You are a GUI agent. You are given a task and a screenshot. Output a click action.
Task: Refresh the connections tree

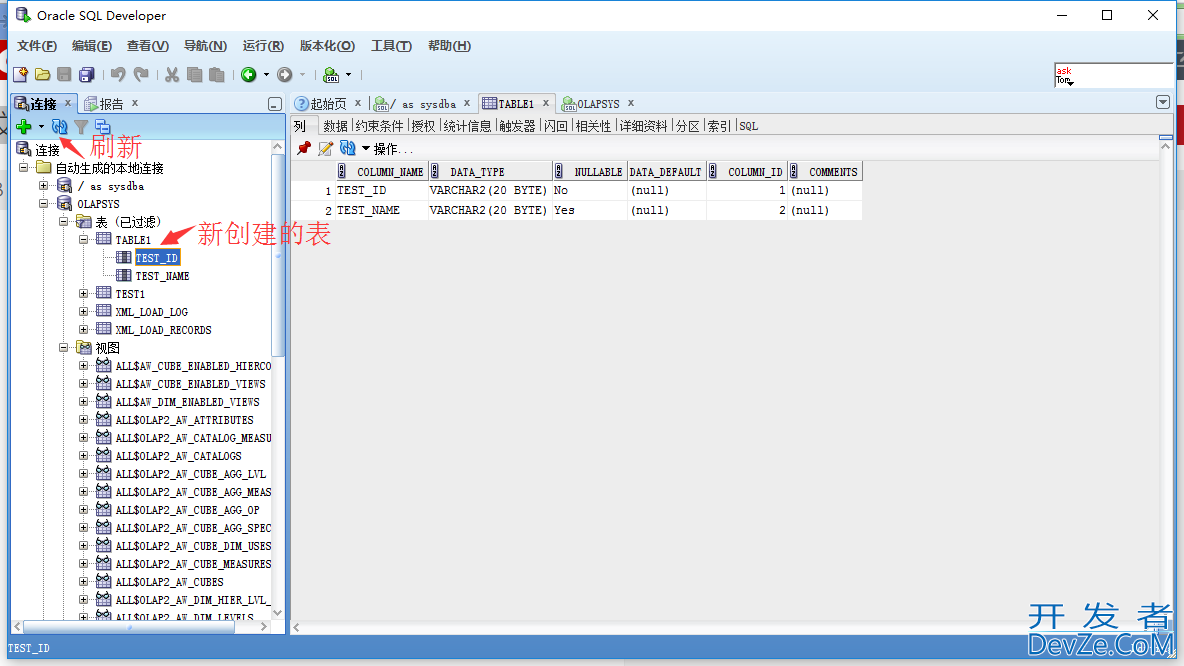(x=60, y=126)
